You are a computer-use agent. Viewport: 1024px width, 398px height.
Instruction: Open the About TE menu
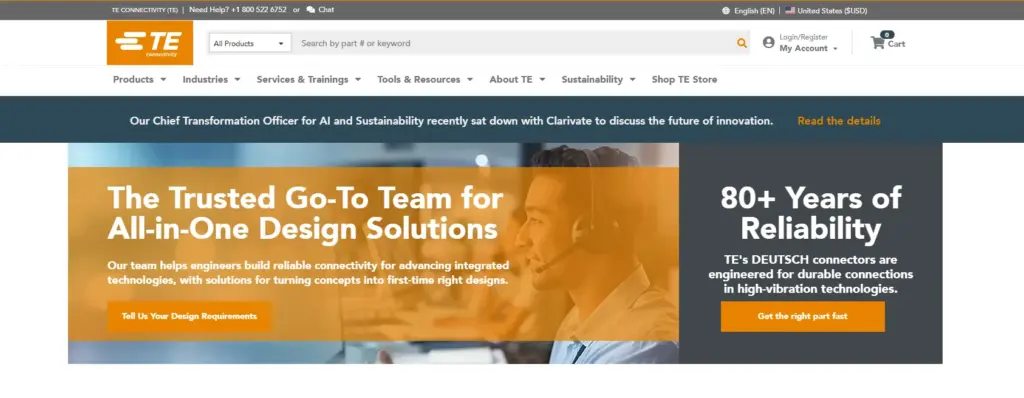coord(517,79)
